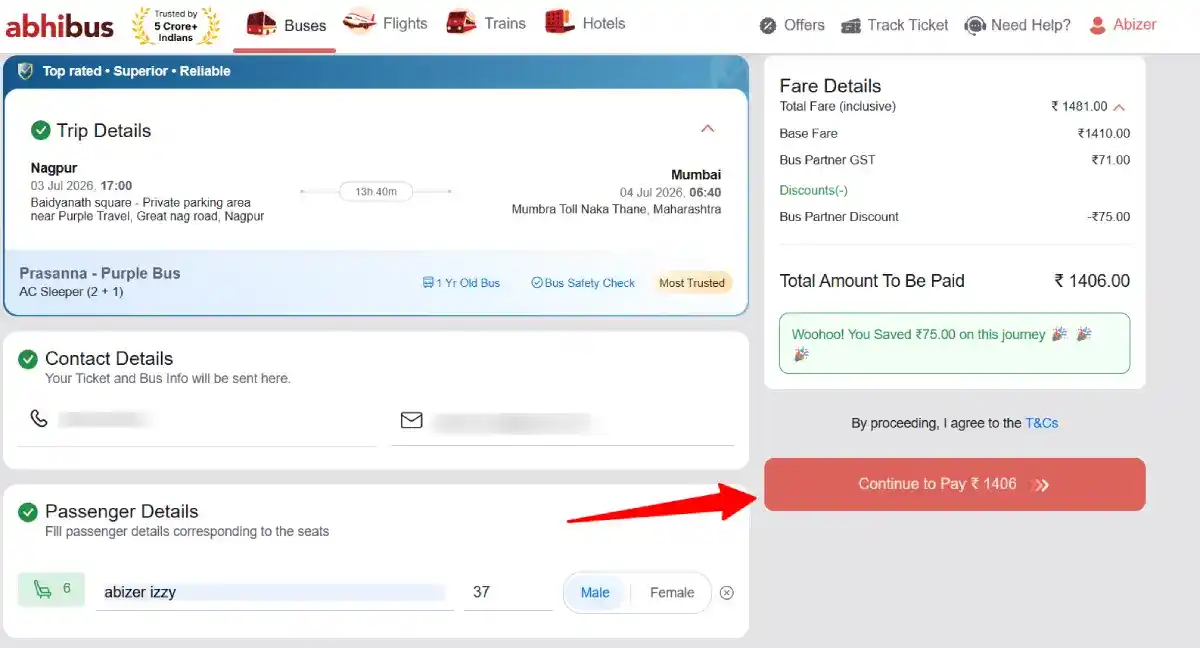Collapse the Trip Details section
1200x648 pixels.
[708, 129]
